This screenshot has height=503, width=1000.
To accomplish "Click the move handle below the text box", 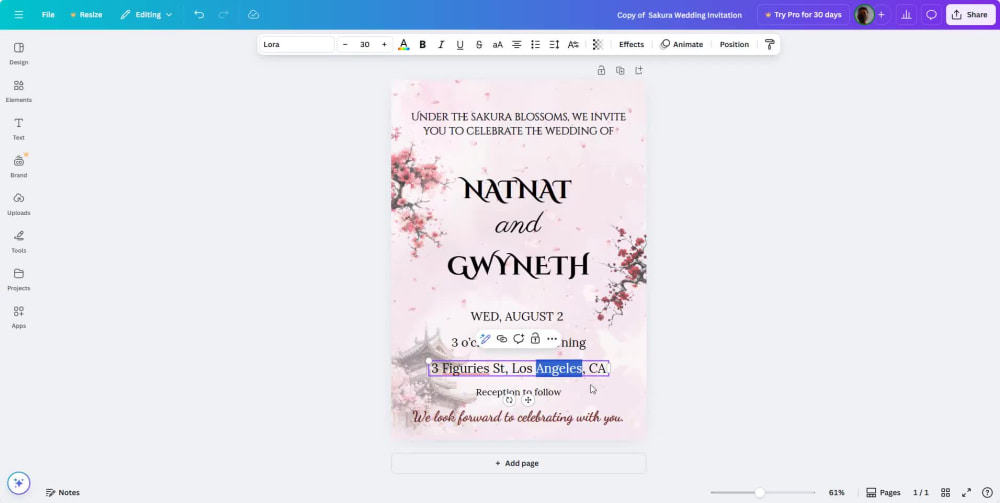I will coord(528,400).
